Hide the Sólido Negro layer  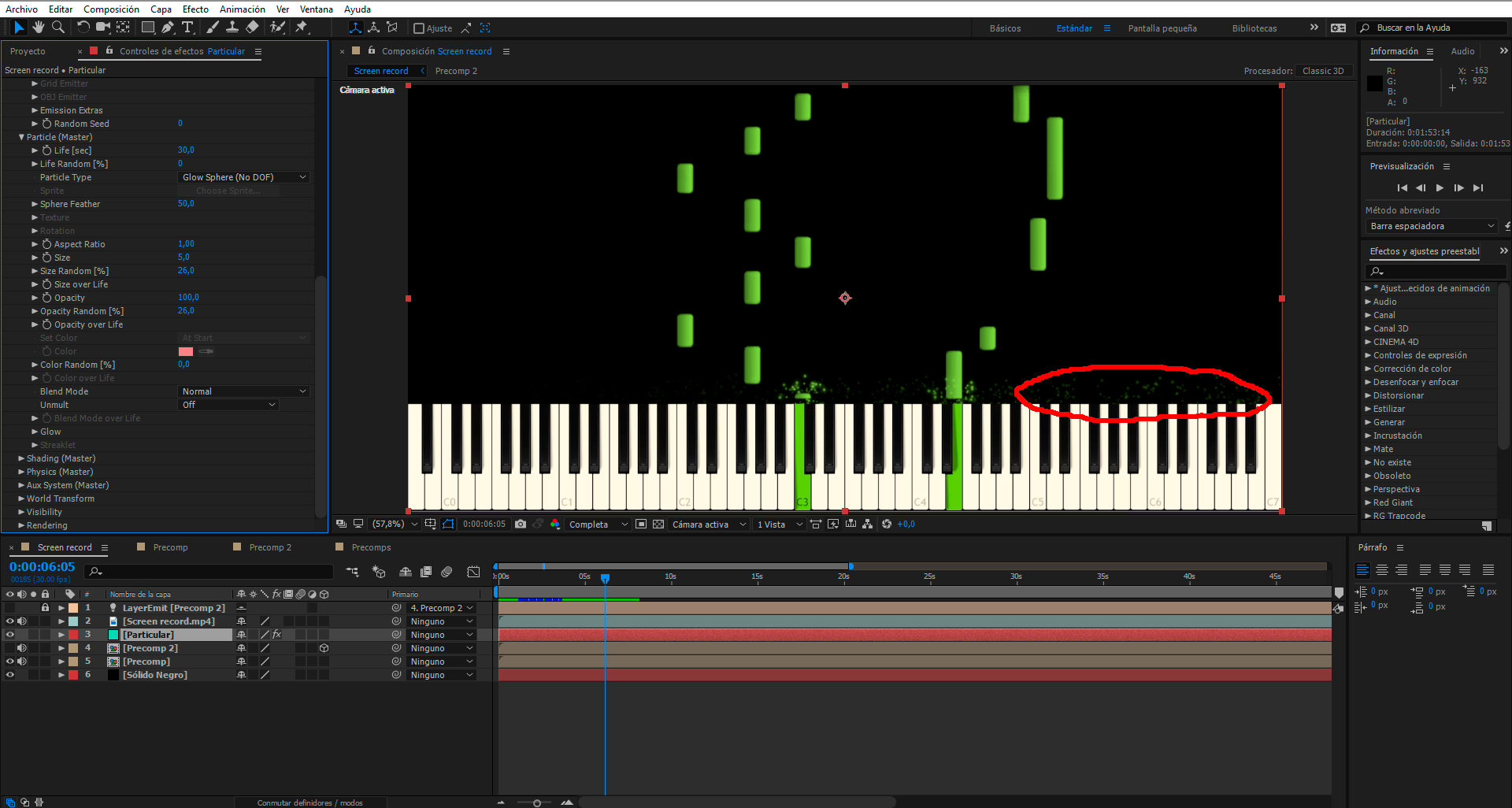tap(9, 675)
